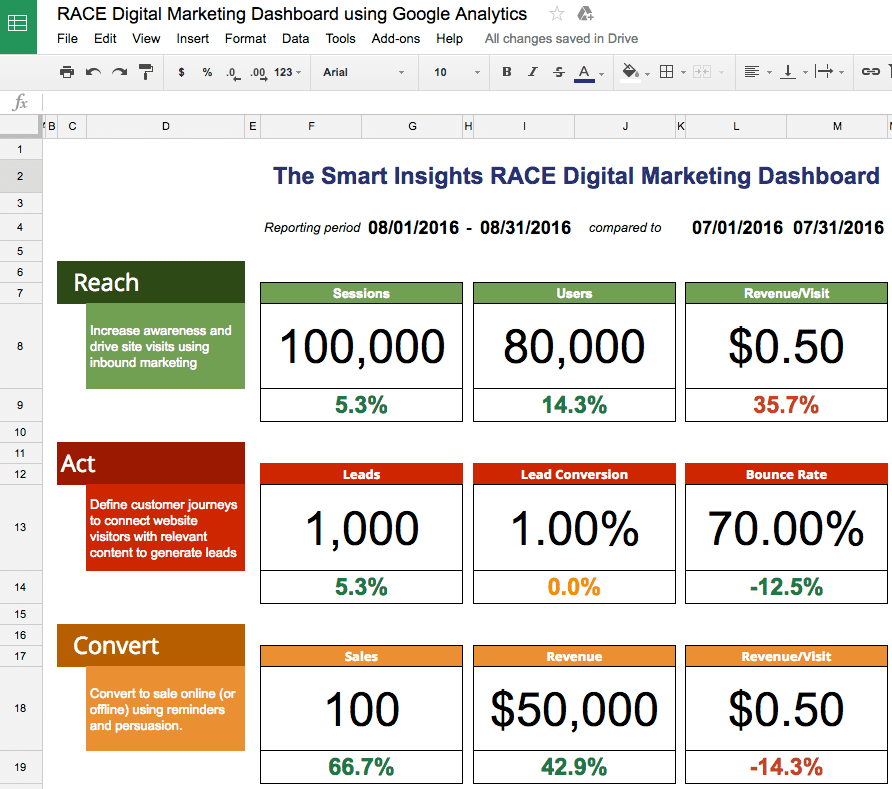Click 'All changes saved in Drive' text

point(561,39)
